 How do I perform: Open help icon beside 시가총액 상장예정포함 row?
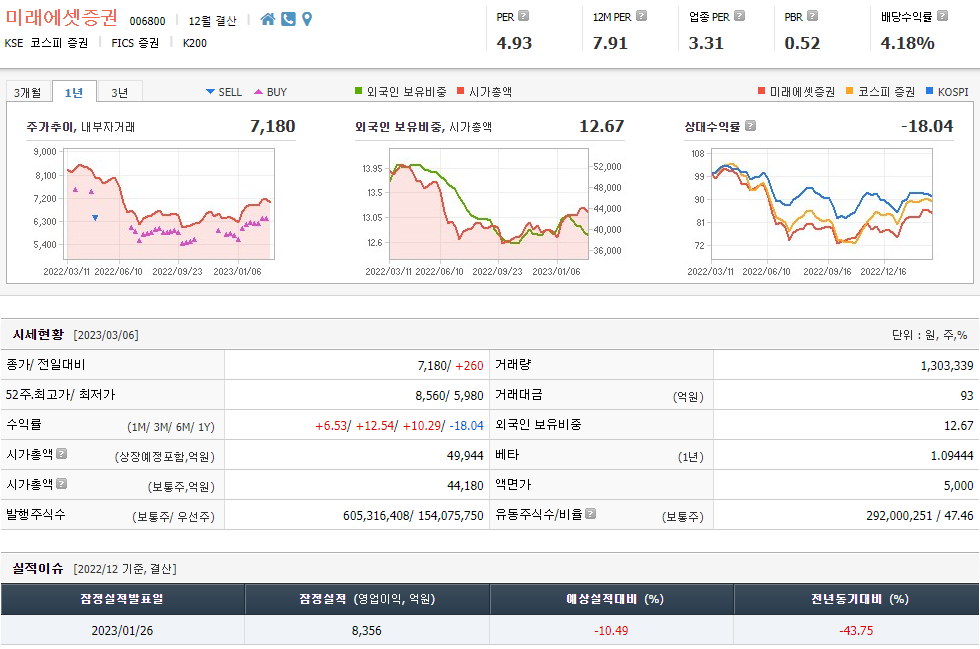(x=61, y=453)
